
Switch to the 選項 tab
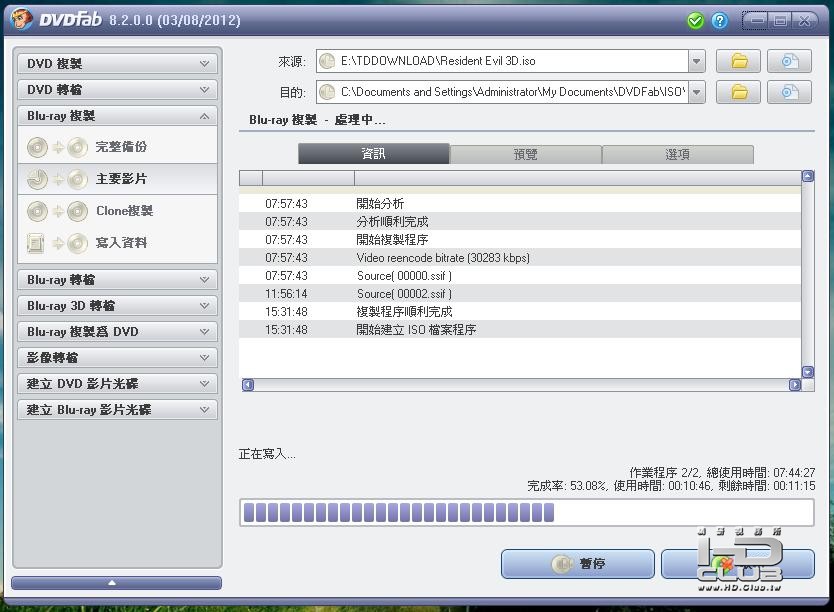pyautogui.click(x=678, y=154)
